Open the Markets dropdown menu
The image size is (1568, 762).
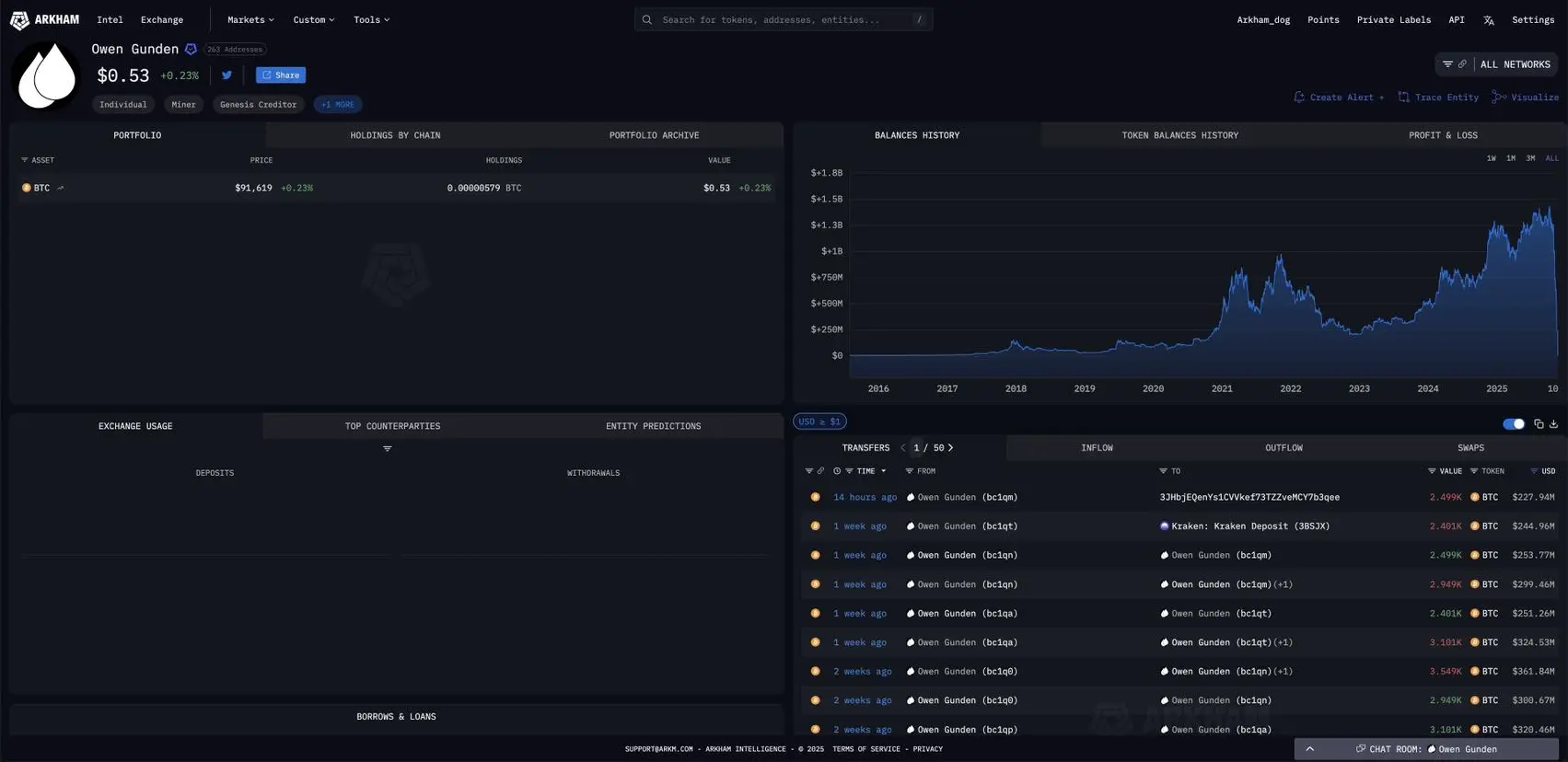click(250, 19)
